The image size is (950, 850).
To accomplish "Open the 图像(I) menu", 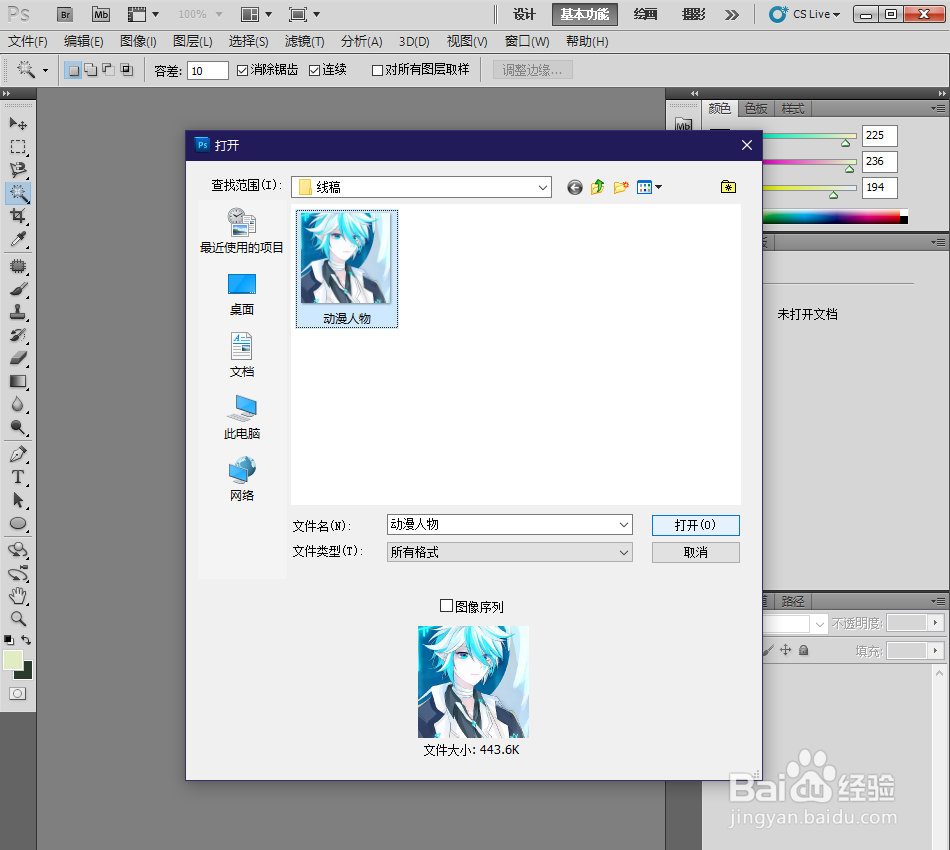I will click(138, 41).
